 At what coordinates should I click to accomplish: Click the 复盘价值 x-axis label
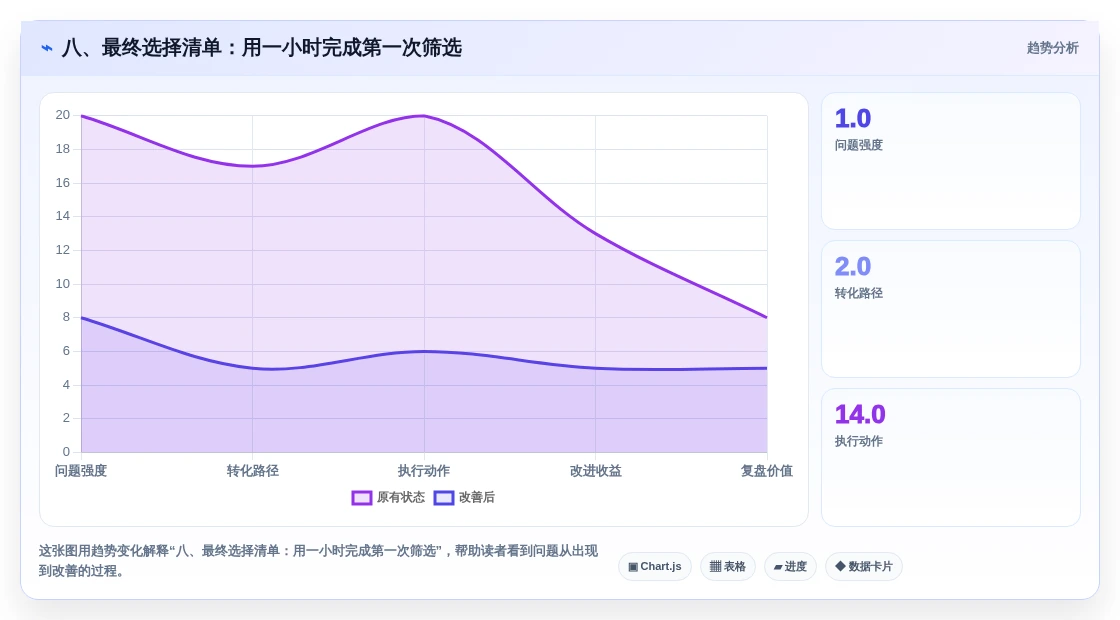click(x=767, y=471)
